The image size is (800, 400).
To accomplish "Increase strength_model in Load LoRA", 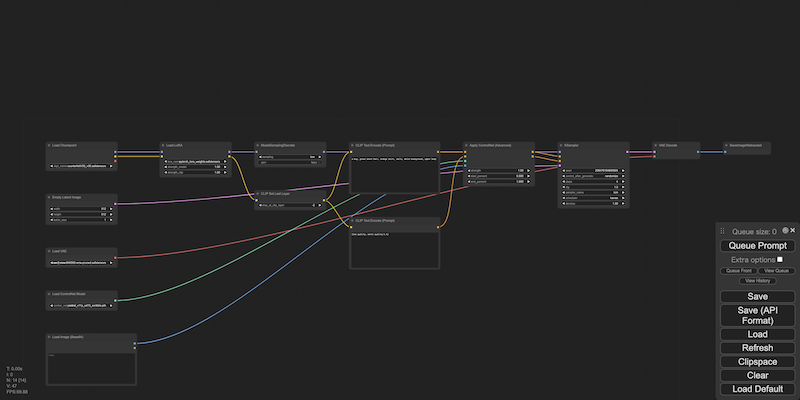I will pos(226,167).
